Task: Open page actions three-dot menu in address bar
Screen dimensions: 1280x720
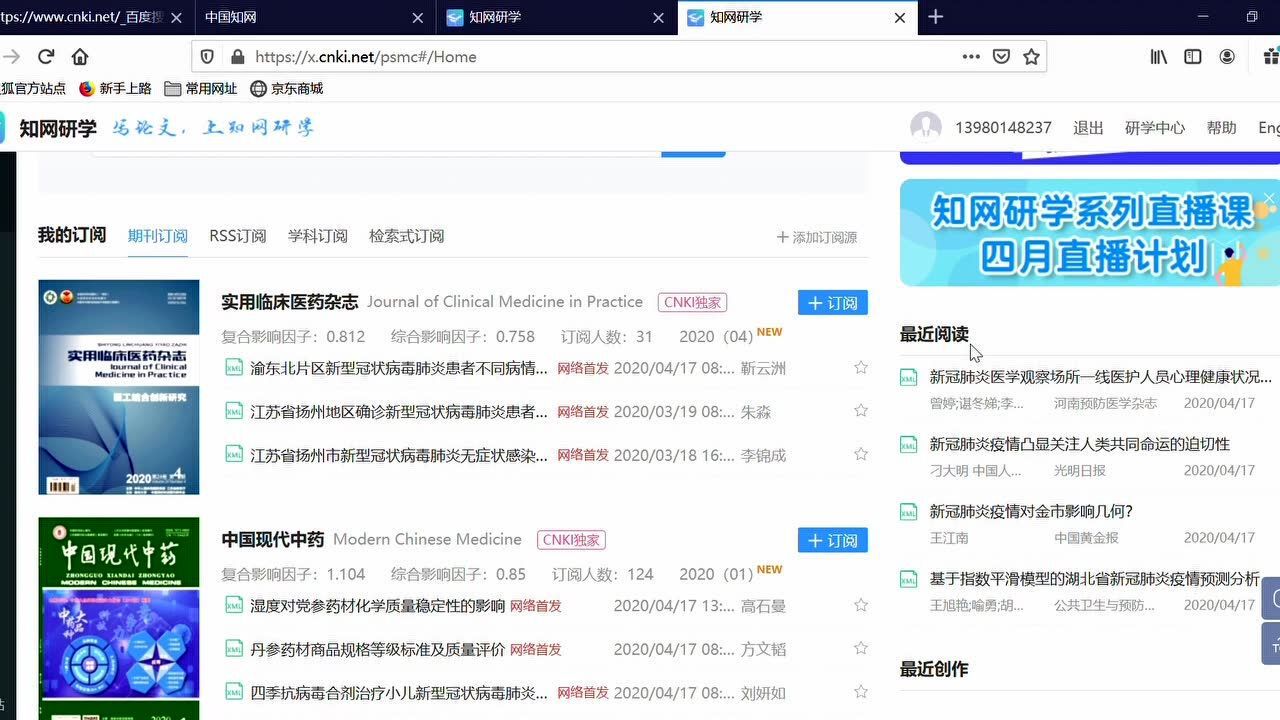Action: pyautogui.click(x=971, y=57)
